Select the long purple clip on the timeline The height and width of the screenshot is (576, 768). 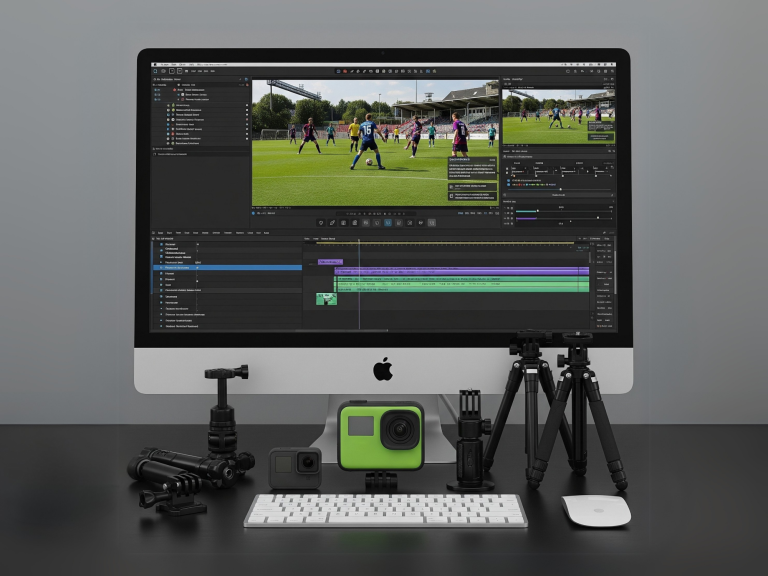click(462, 271)
